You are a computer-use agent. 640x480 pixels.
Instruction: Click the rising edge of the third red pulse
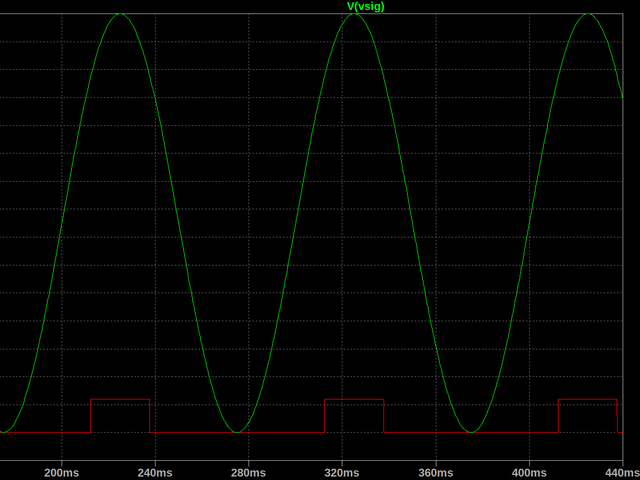pyautogui.click(x=558, y=416)
